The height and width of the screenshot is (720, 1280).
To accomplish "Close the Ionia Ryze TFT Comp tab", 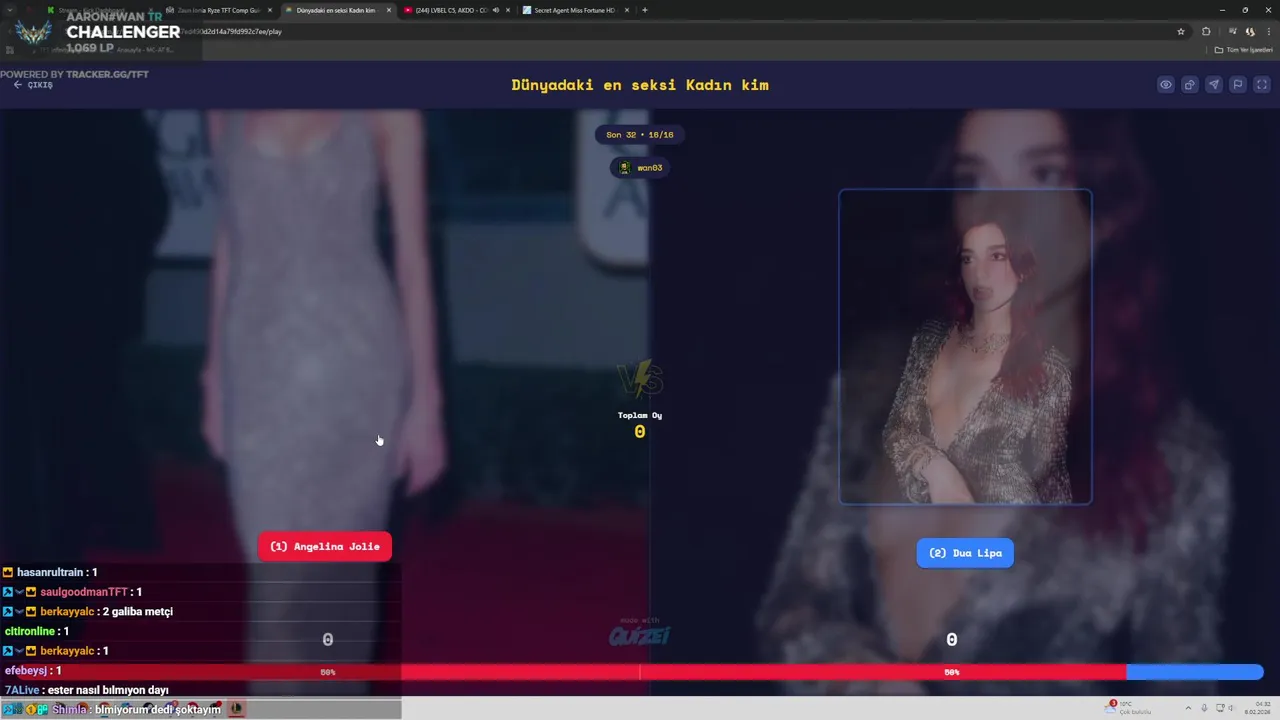I will pyautogui.click(x=270, y=10).
